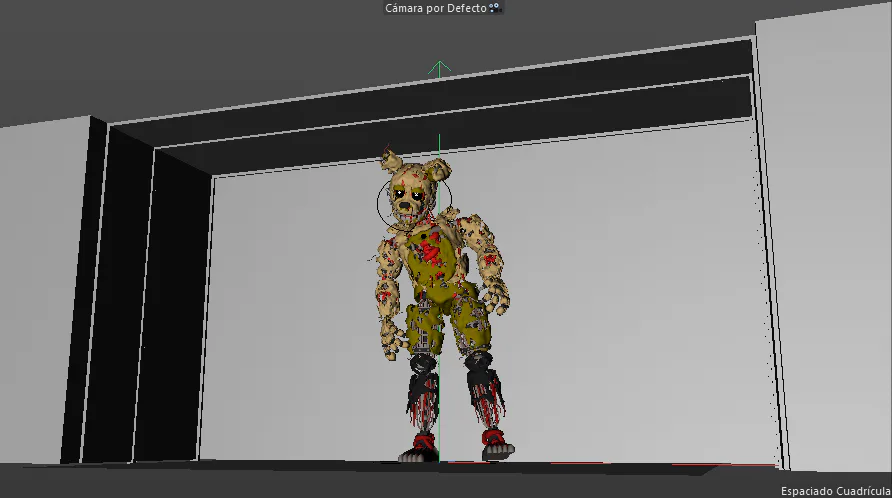Click the green Y-axis arrow handle

coord(439,68)
